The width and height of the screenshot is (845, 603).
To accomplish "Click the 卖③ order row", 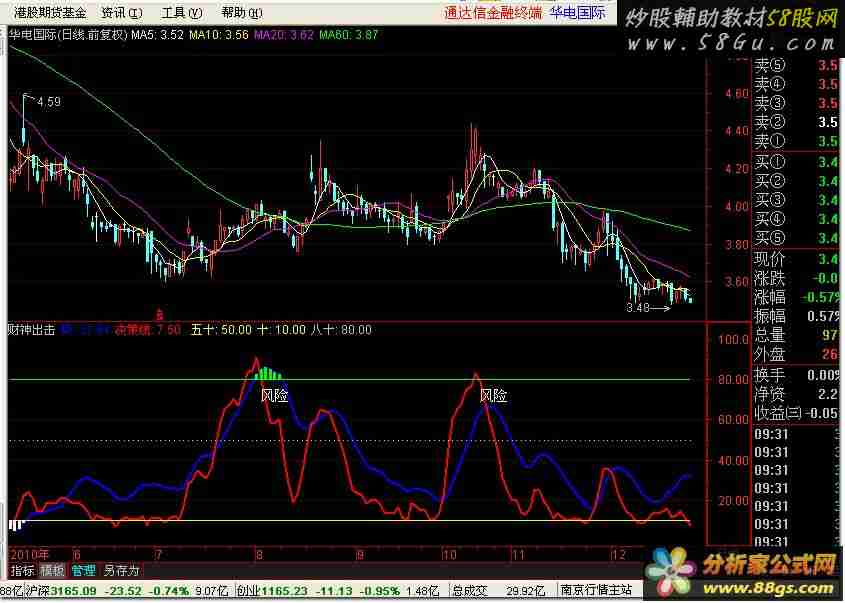I will click(796, 103).
